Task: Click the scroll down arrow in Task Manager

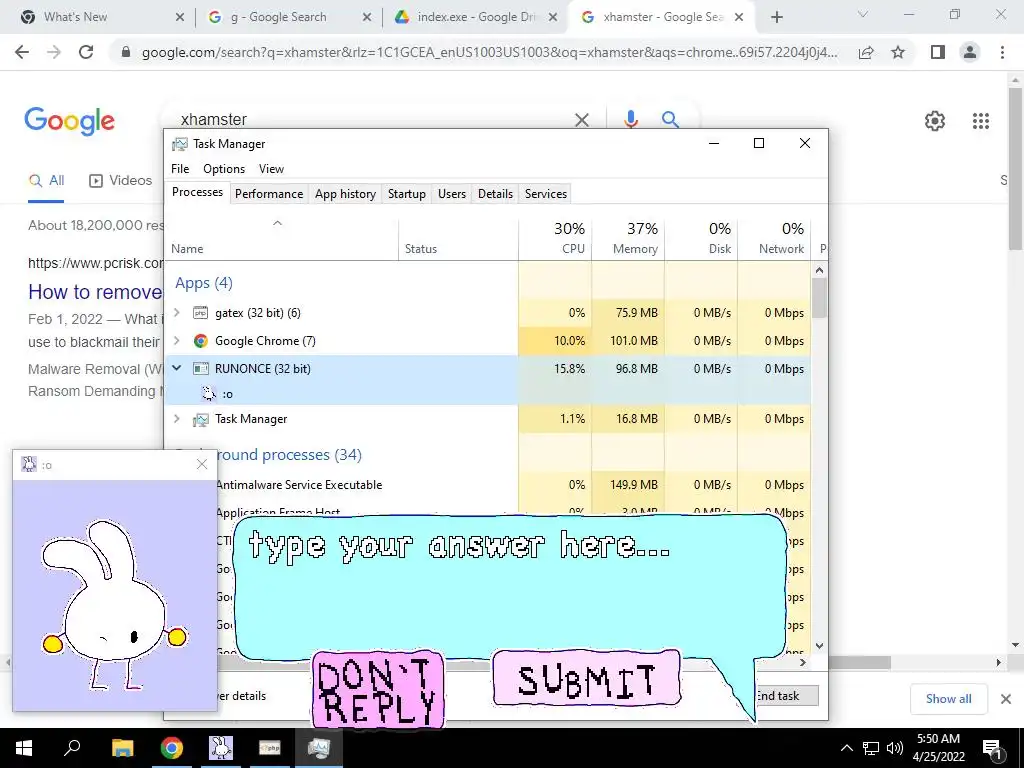Action: point(820,646)
